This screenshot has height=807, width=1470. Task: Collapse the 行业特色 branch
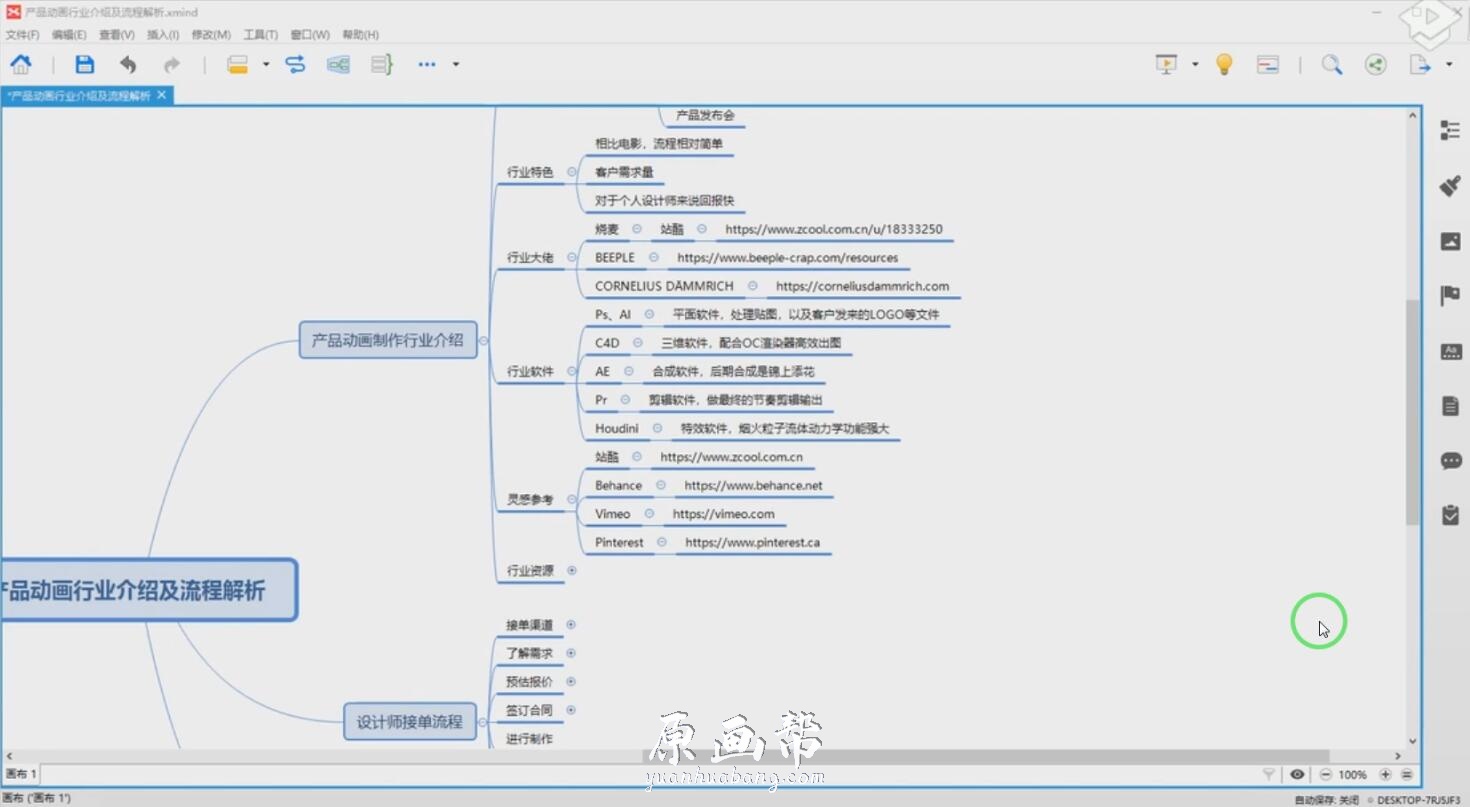click(x=572, y=172)
